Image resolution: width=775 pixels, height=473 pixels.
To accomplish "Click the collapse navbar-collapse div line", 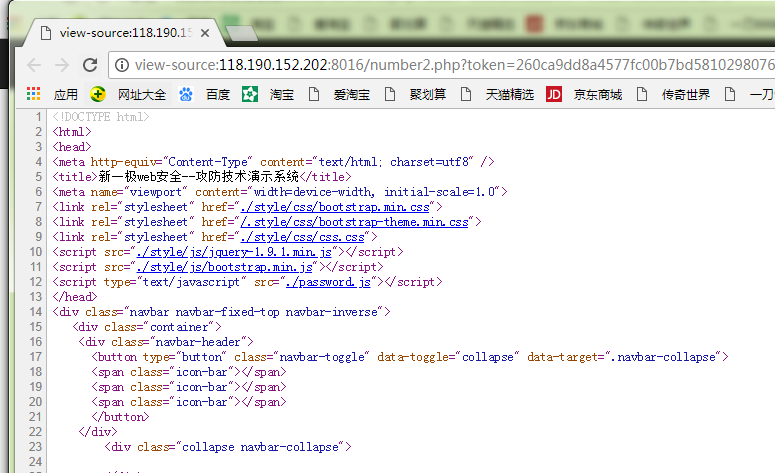I will click(228, 447).
